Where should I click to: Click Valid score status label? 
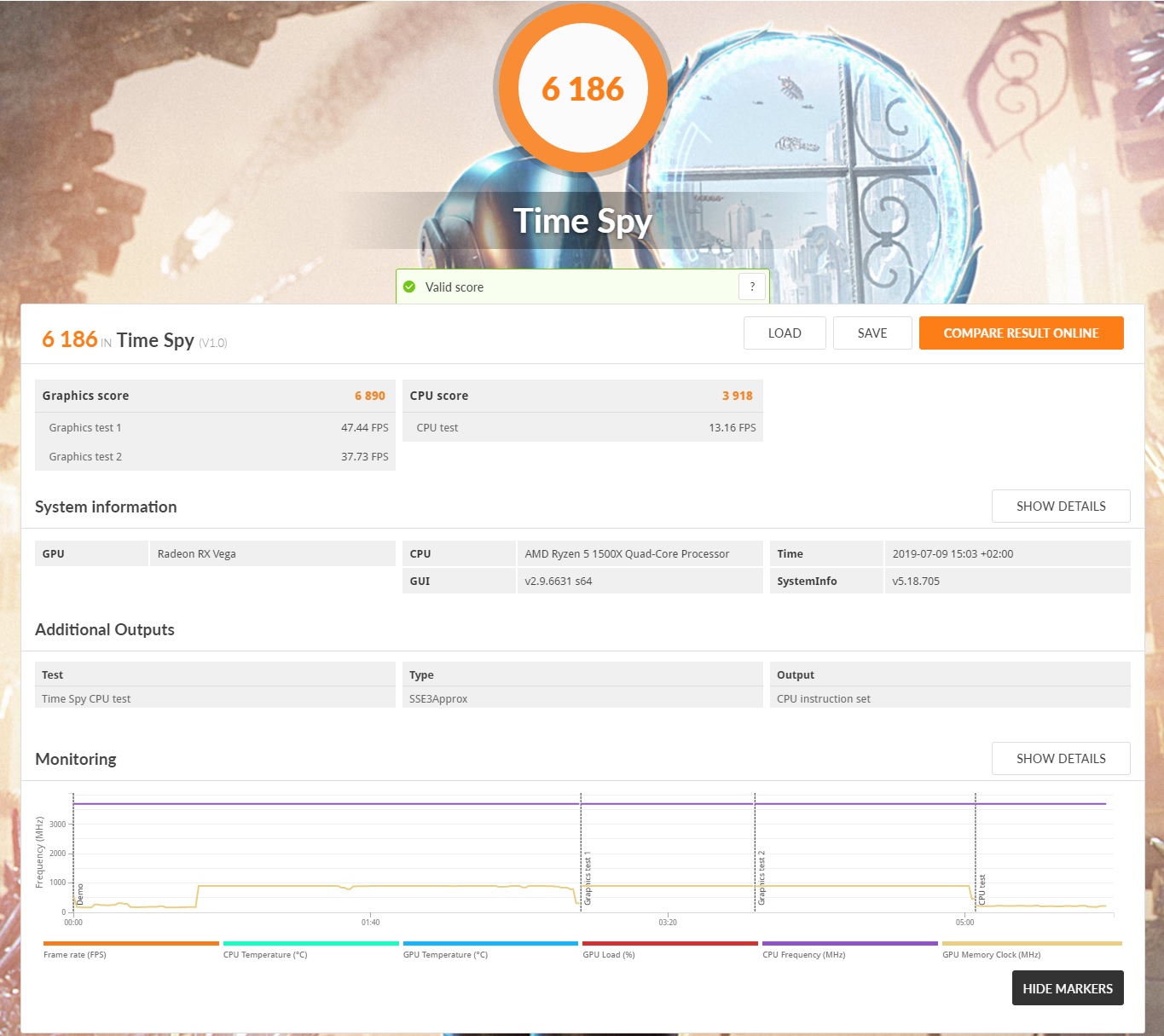pyautogui.click(x=455, y=287)
